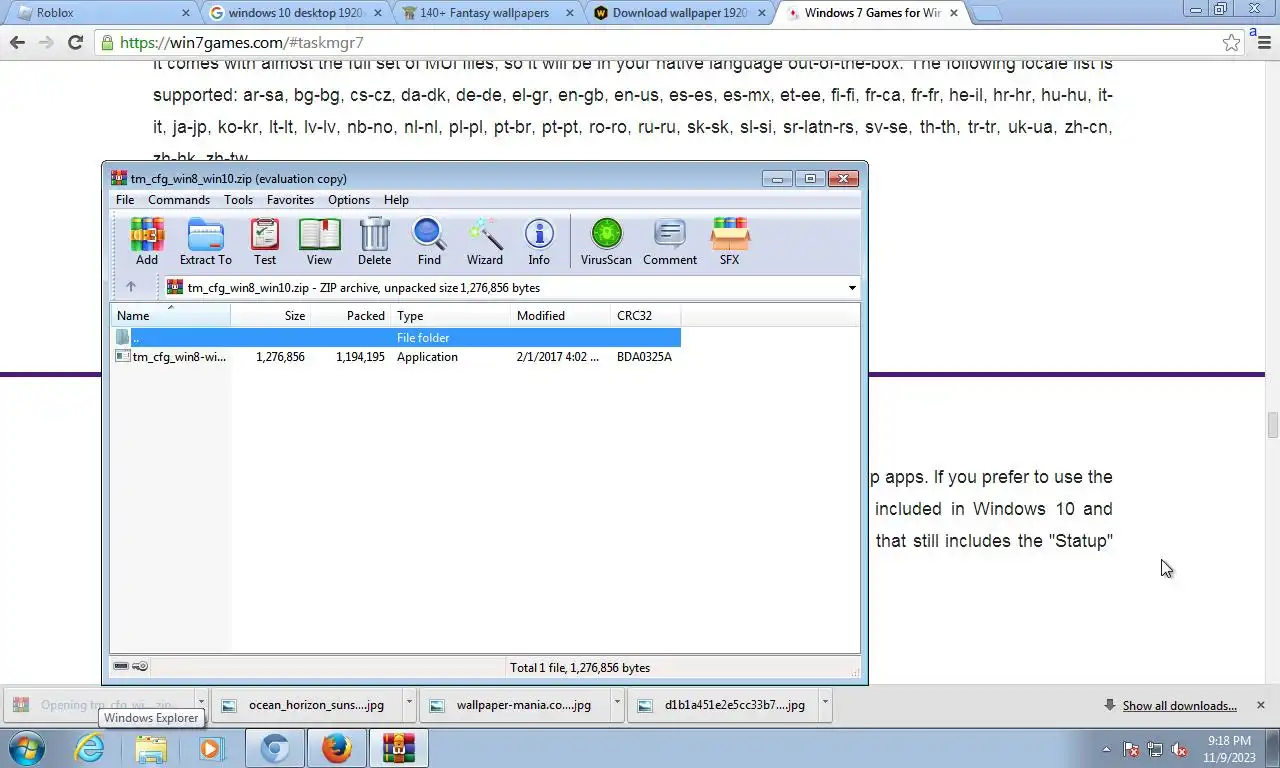Open the Tools menu
This screenshot has height=768, width=1280.
(238, 200)
